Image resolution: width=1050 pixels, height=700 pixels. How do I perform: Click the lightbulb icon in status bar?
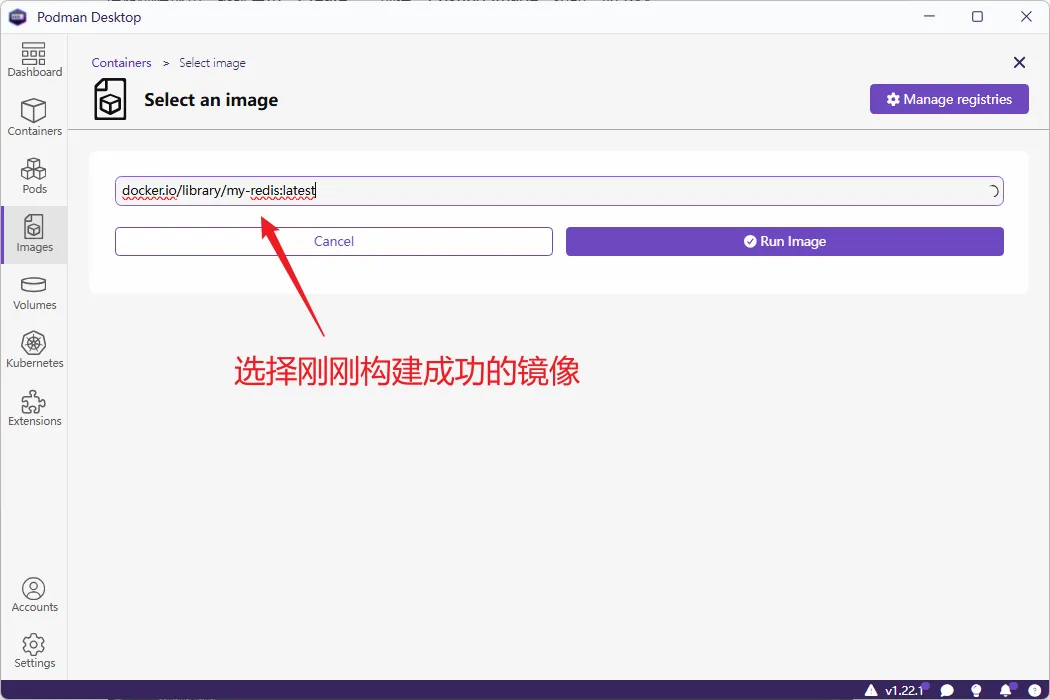tap(976, 690)
